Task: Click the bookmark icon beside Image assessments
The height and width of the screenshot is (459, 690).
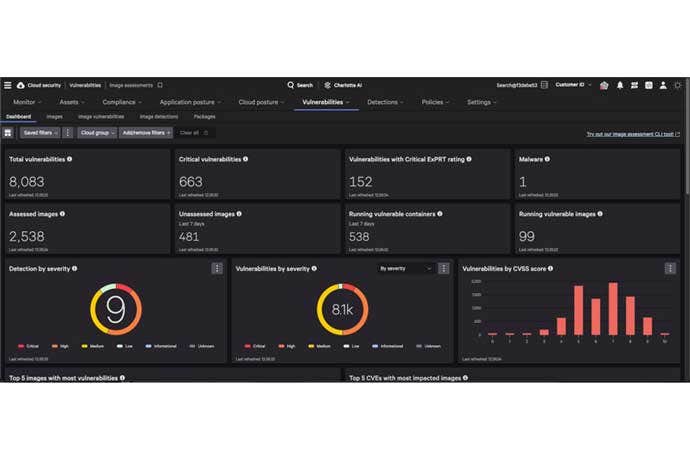Action: [x=160, y=85]
